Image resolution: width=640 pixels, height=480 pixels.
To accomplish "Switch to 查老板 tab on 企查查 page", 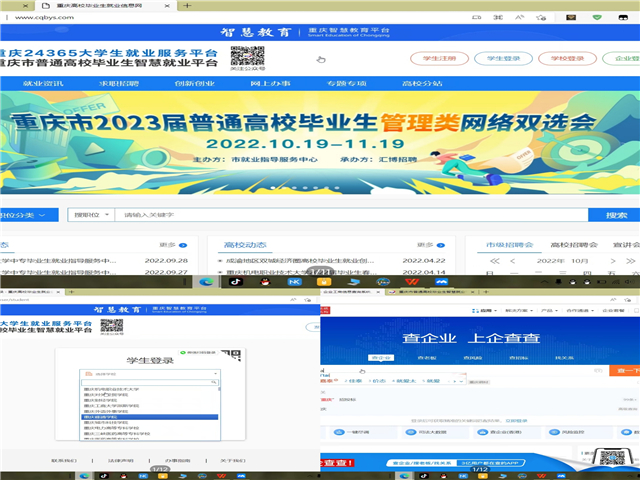I will pyautogui.click(x=426, y=356).
